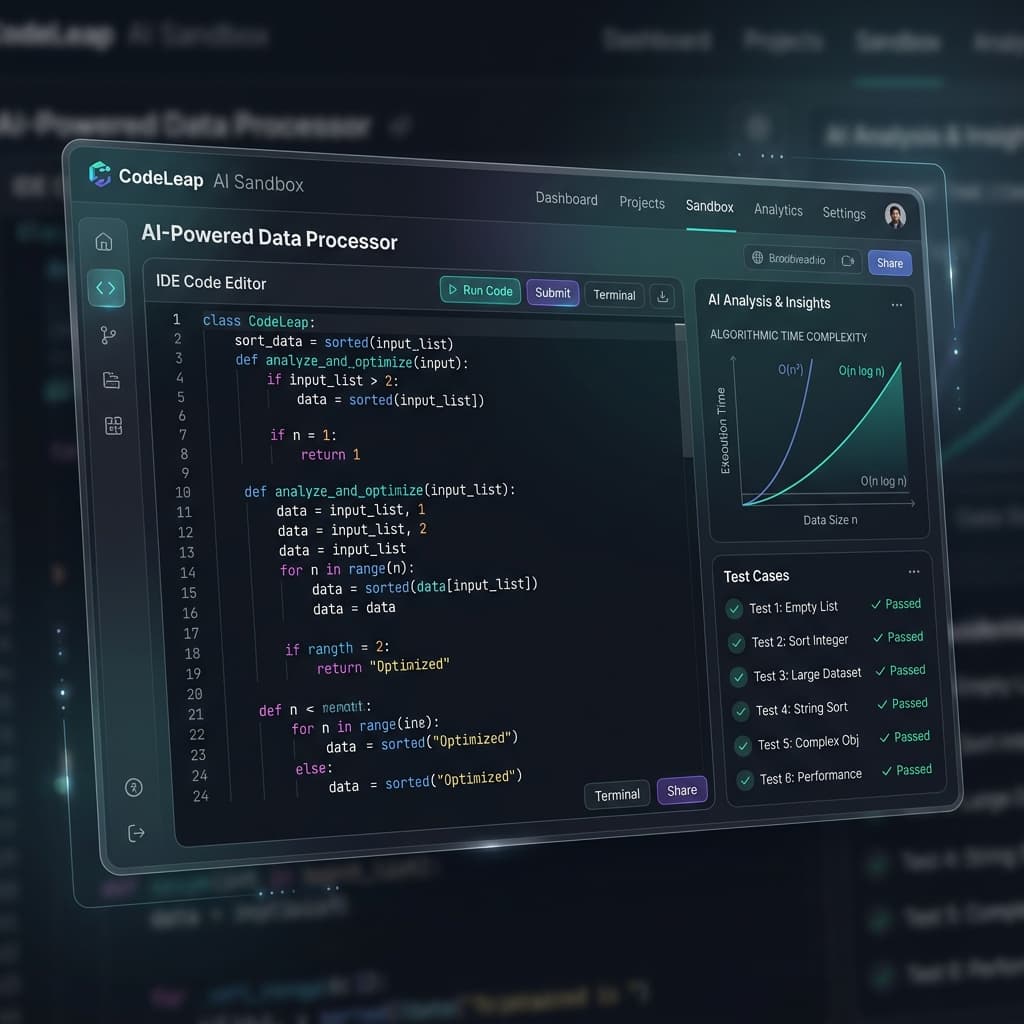Click the download icon in the editor toolbar
Screen dimensions: 1024x1024
tap(662, 296)
